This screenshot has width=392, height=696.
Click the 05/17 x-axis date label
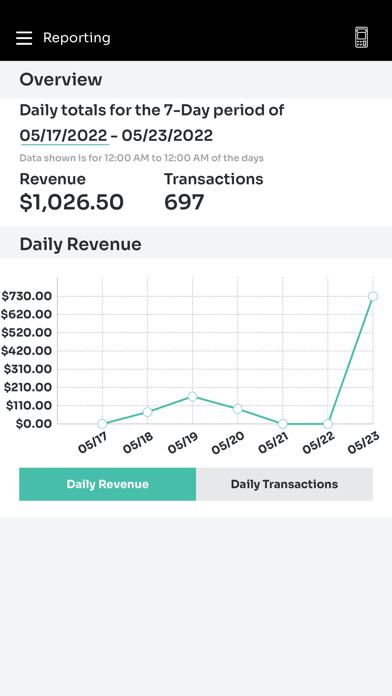(x=92, y=443)
